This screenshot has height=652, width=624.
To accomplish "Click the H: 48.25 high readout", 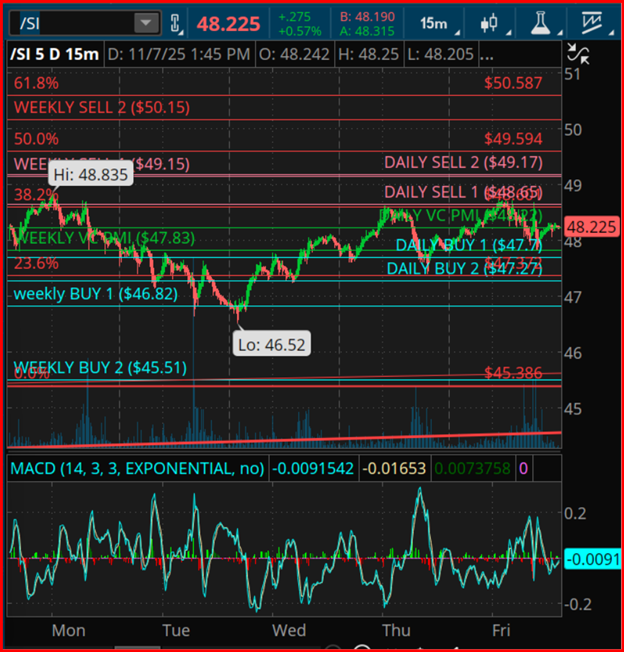I will tap(368, 54).
